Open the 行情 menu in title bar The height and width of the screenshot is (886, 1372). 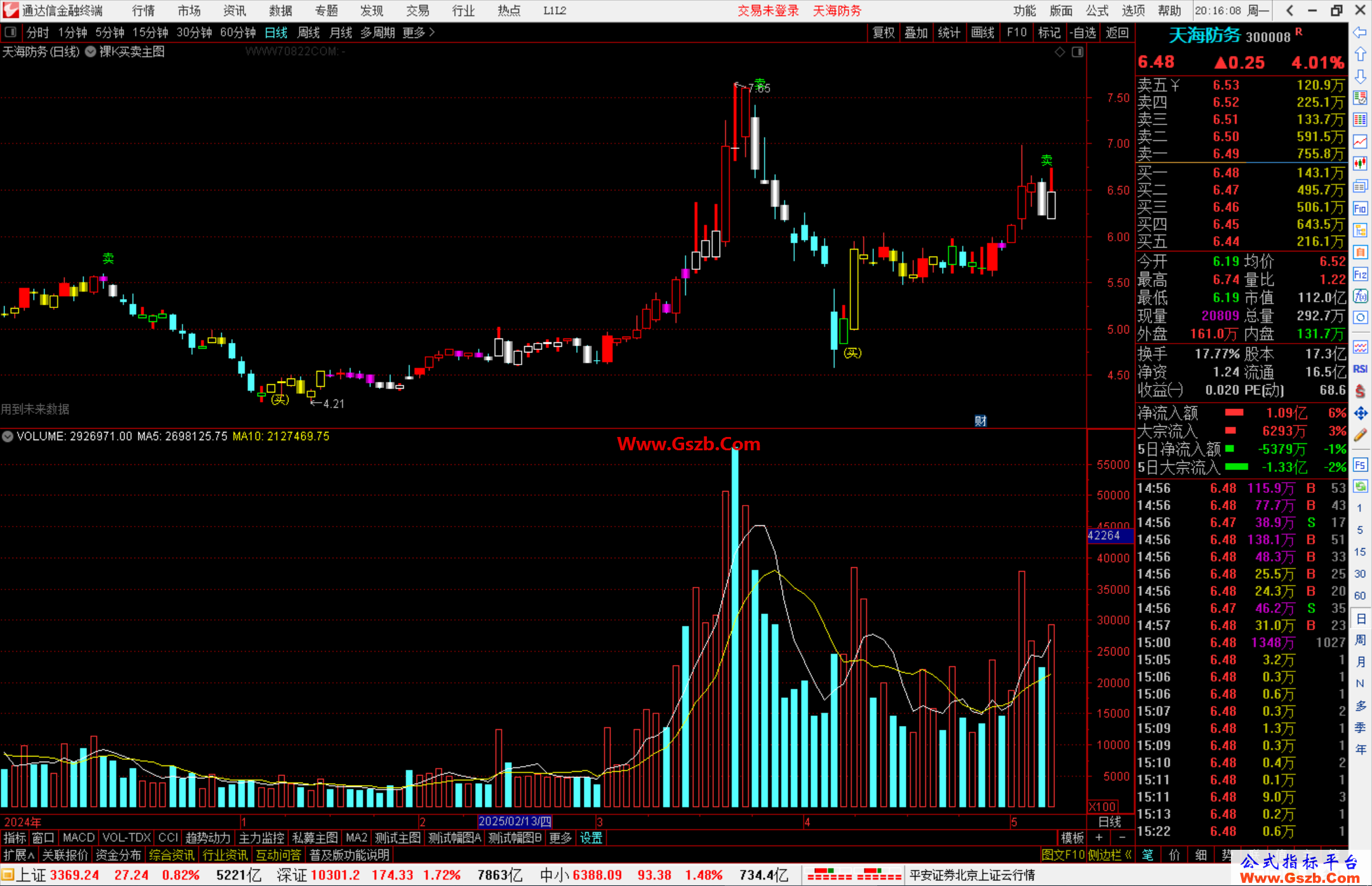click(x=143, y=10)
